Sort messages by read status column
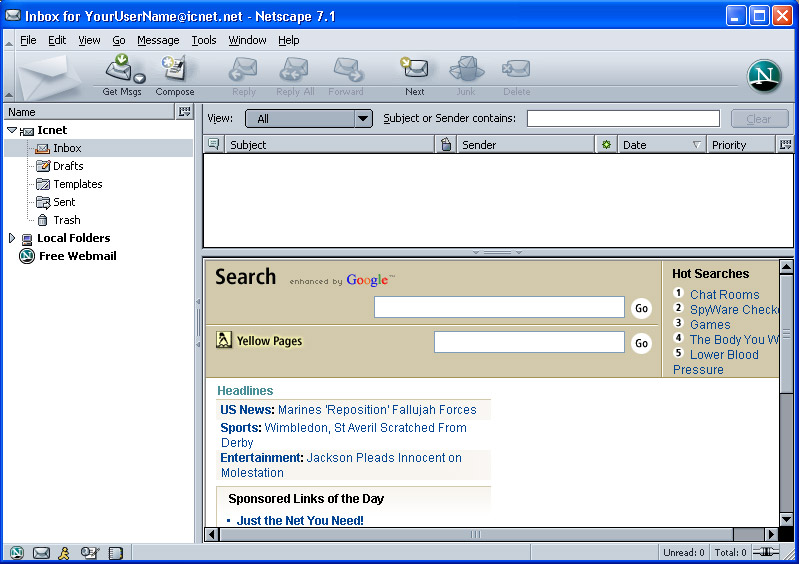This screenshot has width=799, height=564. coord(606,145)
